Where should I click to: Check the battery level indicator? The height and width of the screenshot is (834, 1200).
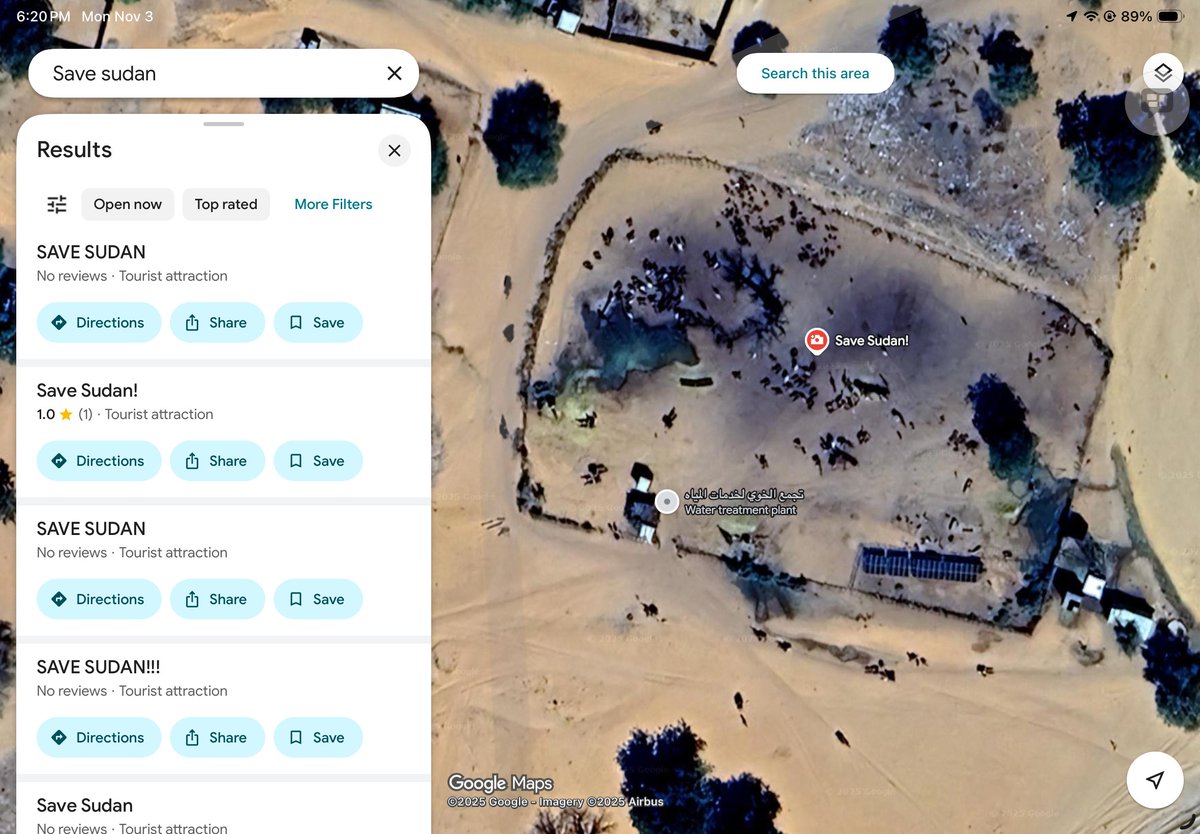coord(1168,15)
